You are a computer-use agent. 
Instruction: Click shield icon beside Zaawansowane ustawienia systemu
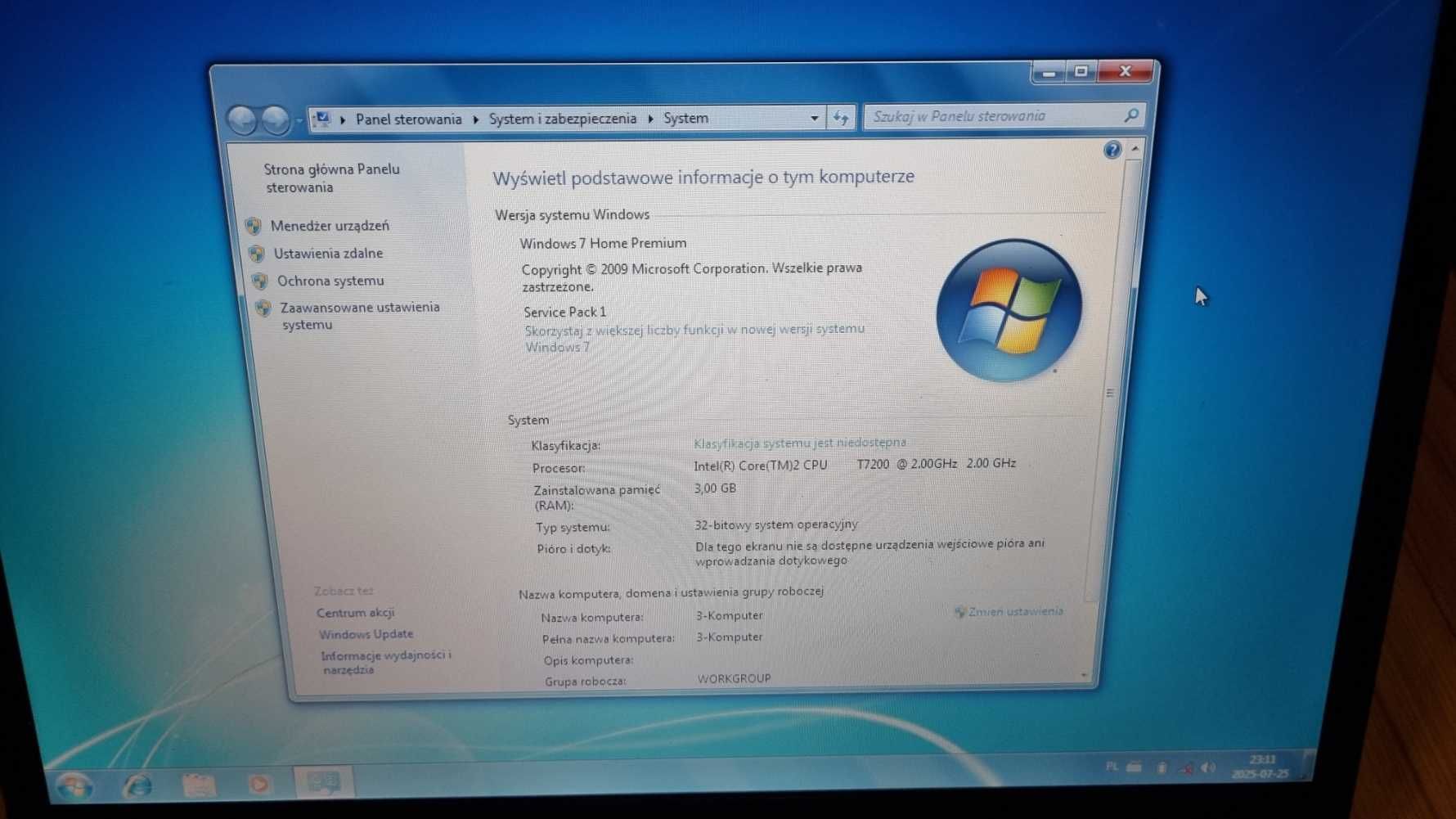point(263,308)
